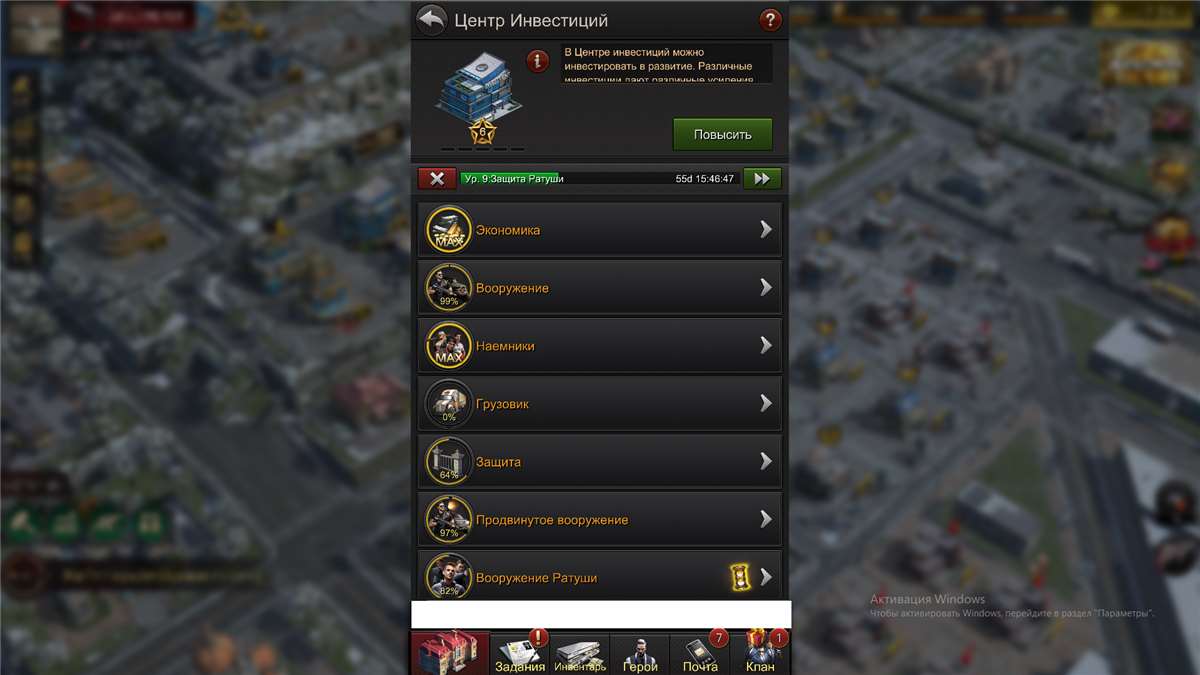
Task: Expand the Наемники row arrow
Action: point(766,345)
